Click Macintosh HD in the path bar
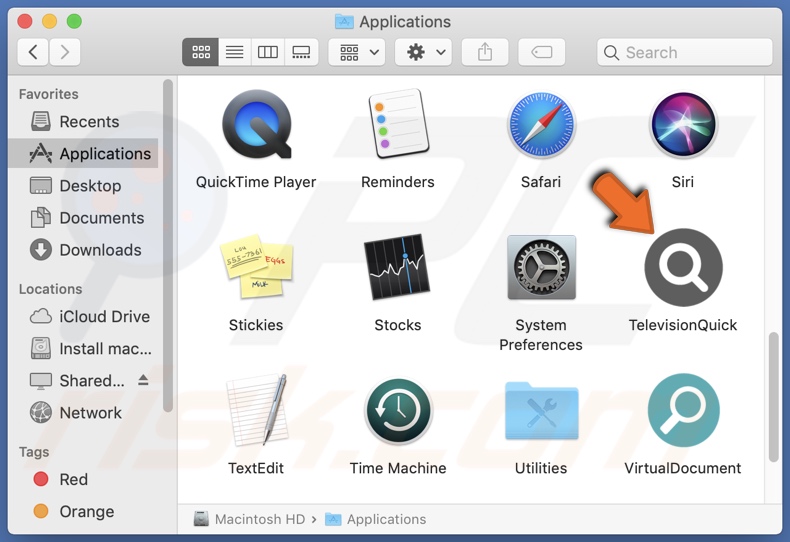 click(249, 519)
